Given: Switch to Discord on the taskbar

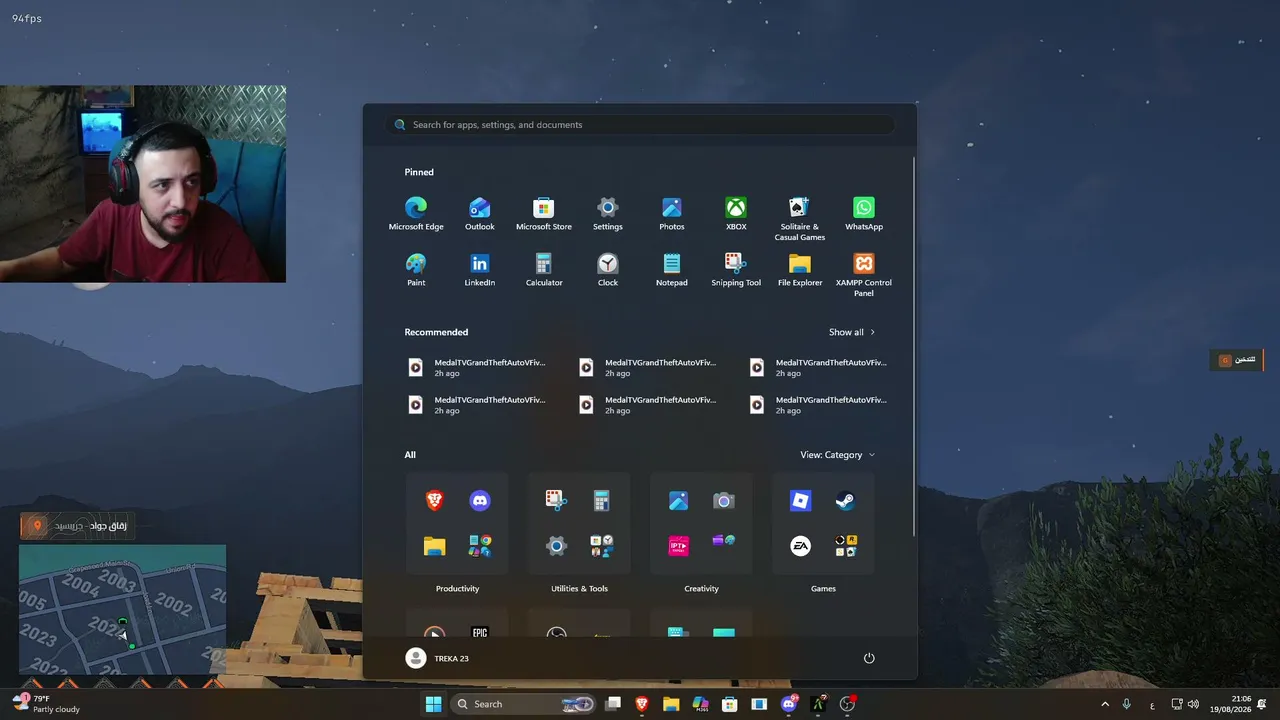Looking at the screenshot, I should point(789,704).
